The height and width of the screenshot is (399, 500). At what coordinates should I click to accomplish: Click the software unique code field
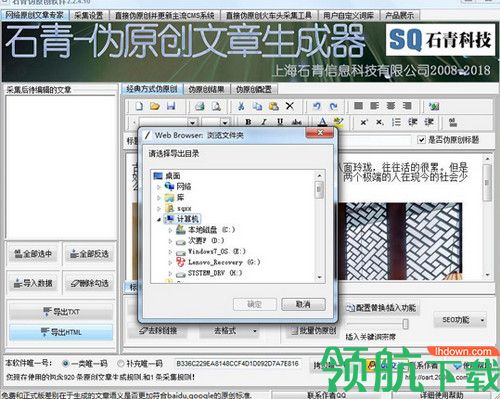(237, 364)
